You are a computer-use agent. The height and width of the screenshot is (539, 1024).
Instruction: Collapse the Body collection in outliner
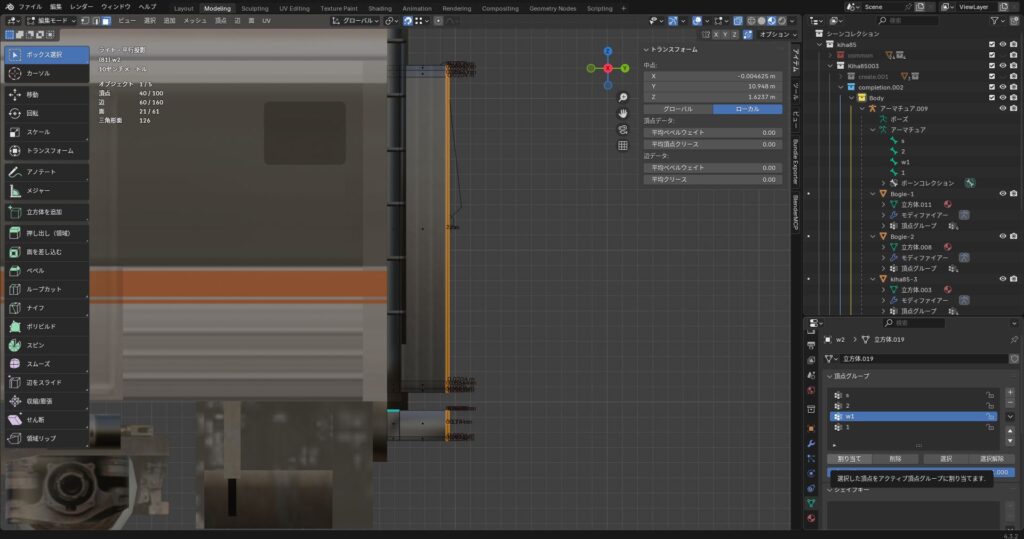851,97
